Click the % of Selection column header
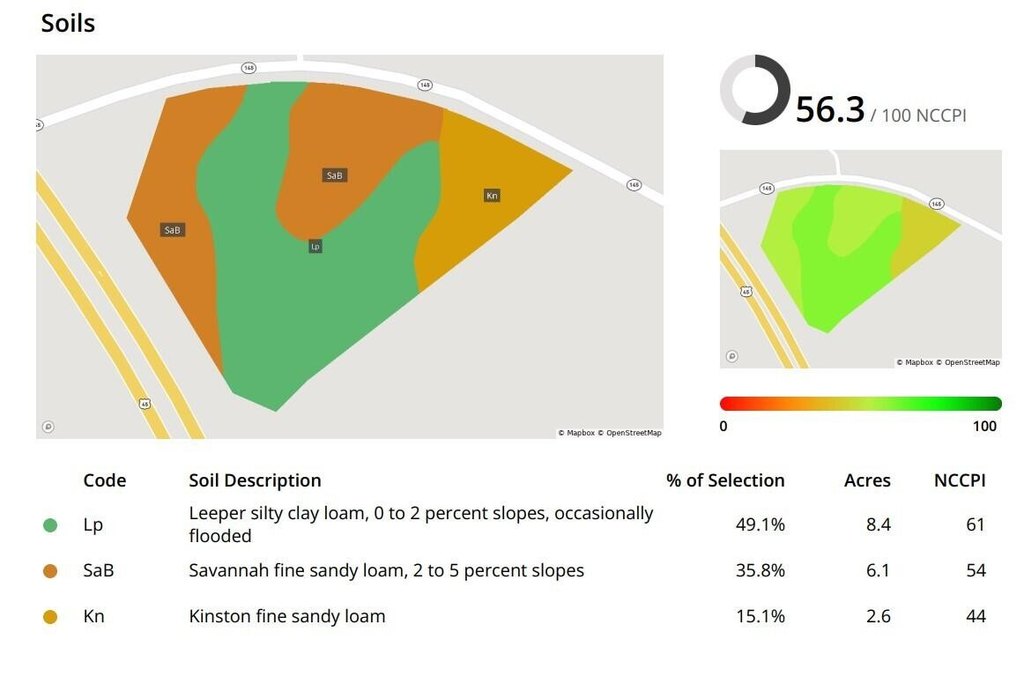This screenshot has height=699, width=1024. 726,480
